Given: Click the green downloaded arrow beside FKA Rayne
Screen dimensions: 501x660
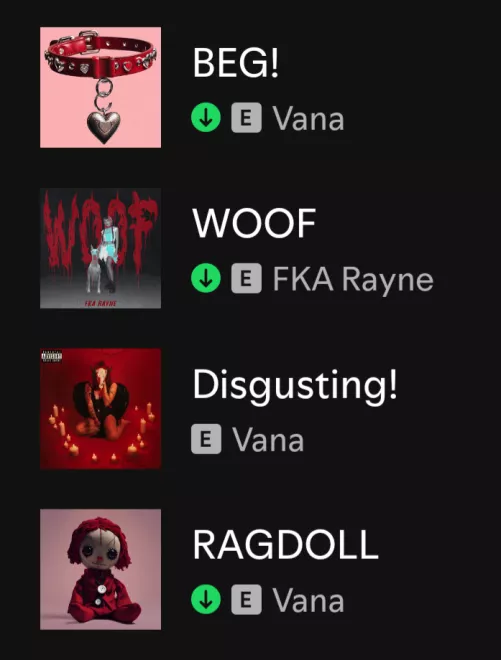Looking at the screenshot, I should (x=206, y=278).
